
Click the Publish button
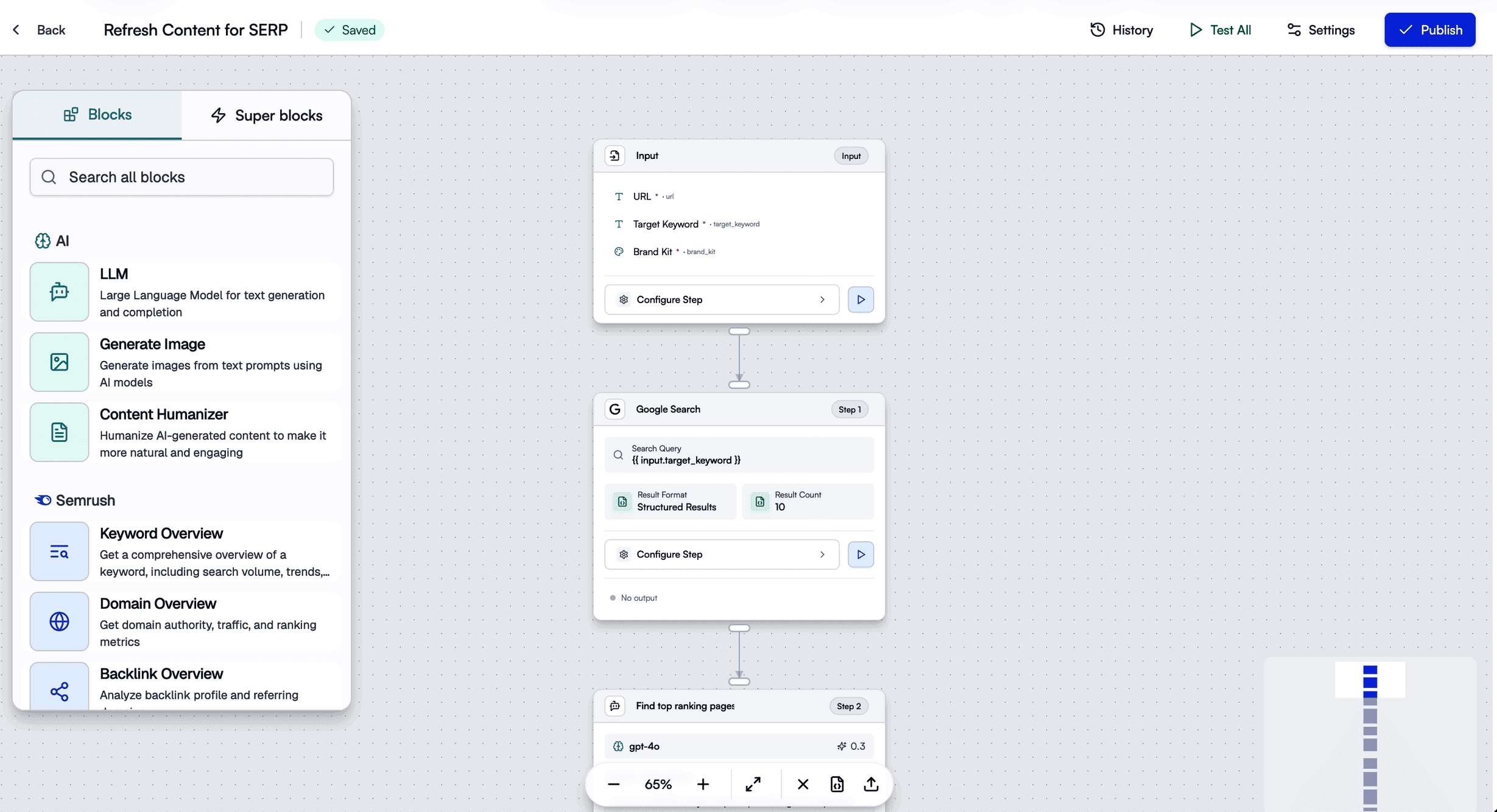(1429, 30)
